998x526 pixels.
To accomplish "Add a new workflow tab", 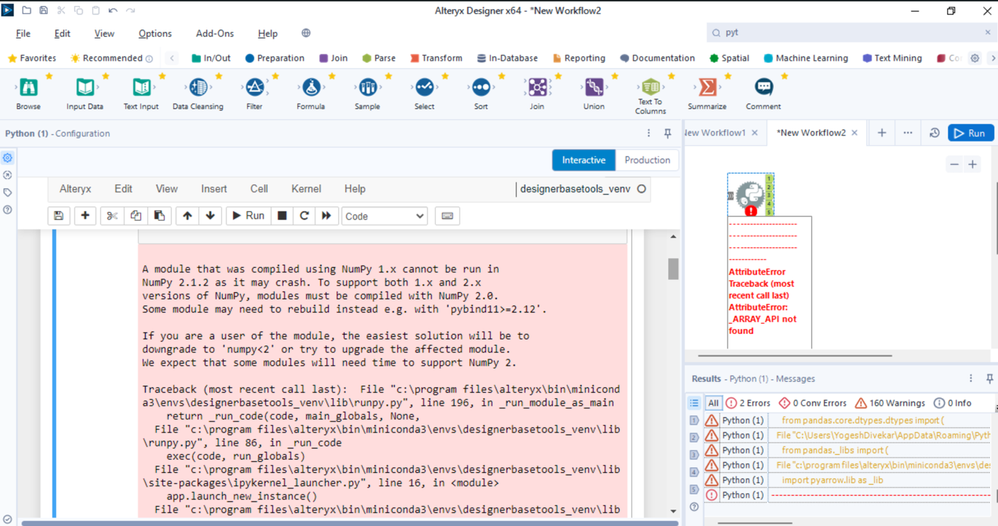I will click(x=882, y=133).
